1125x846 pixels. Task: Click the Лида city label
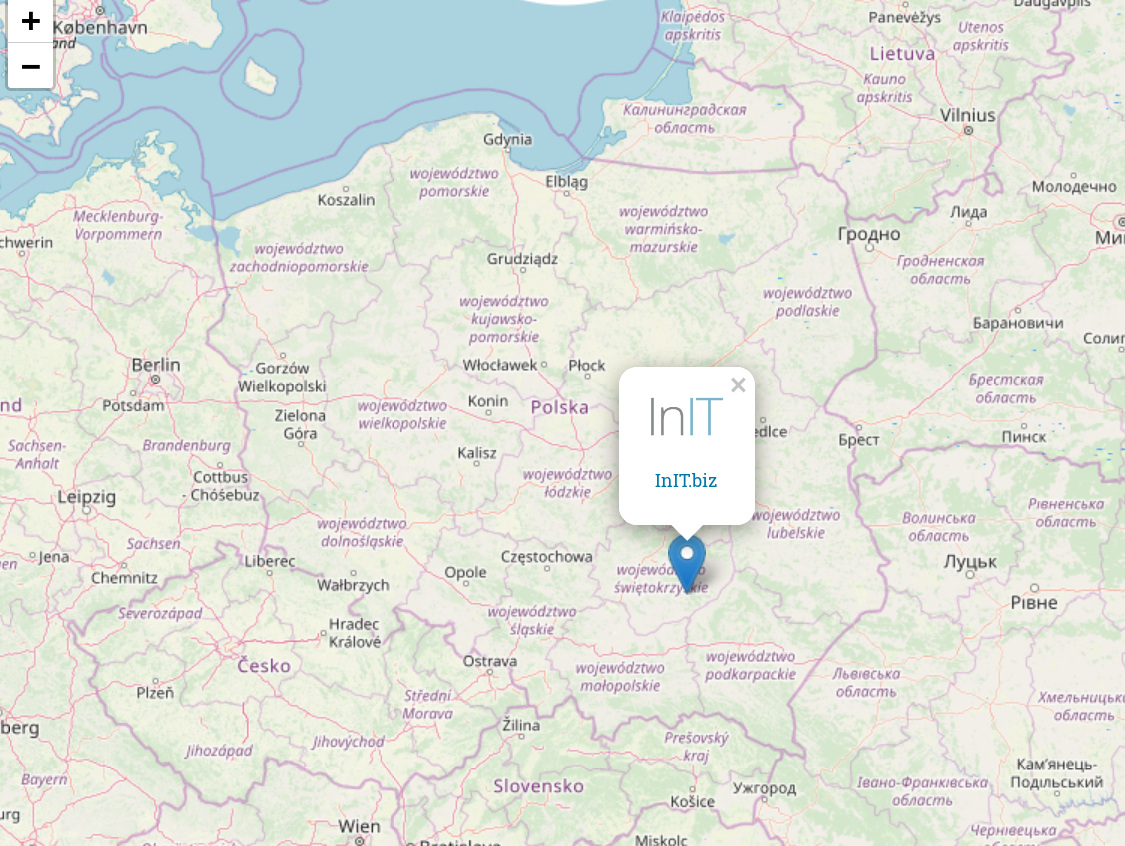(x=969, y=212)
